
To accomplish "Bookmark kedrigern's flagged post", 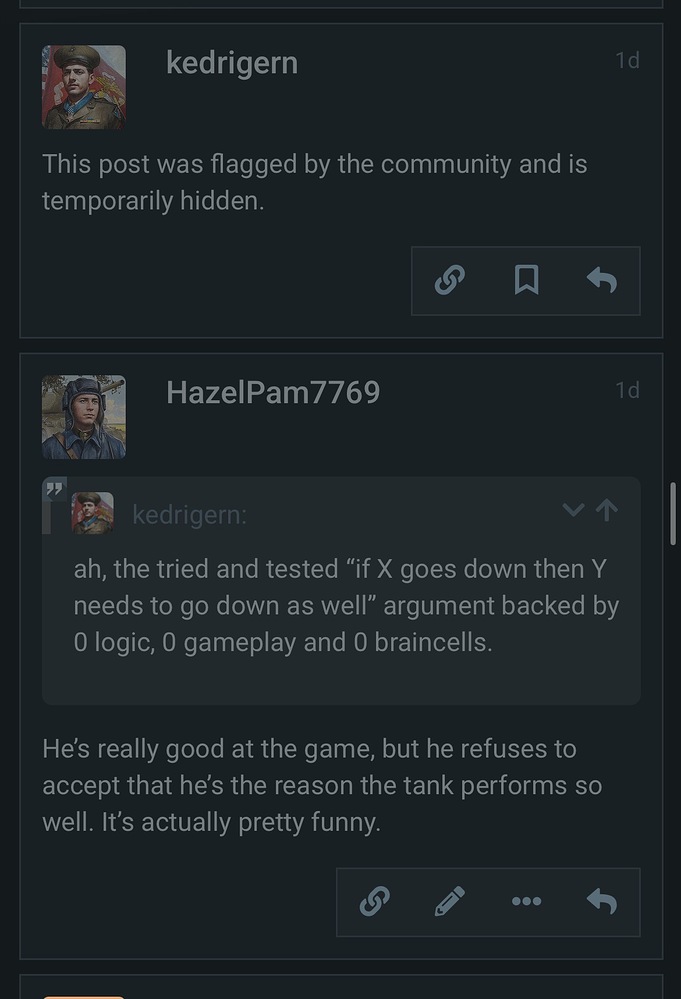I will point(526,280).
